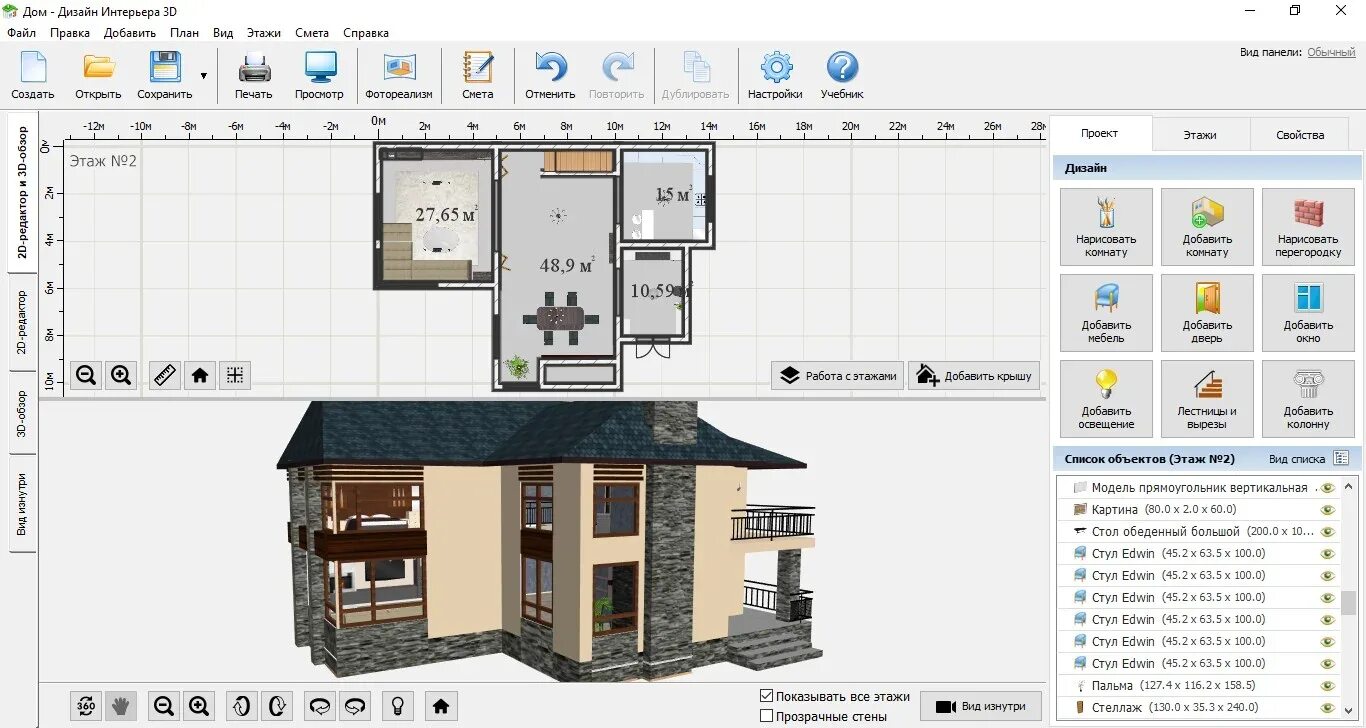Click the Обычный panel view link
Screen dimensions: 1366x728
coord(1331,52)
